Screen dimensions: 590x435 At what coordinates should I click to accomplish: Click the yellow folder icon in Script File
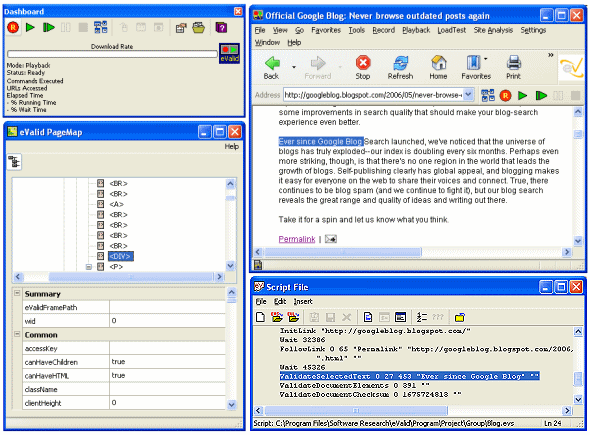459,318
